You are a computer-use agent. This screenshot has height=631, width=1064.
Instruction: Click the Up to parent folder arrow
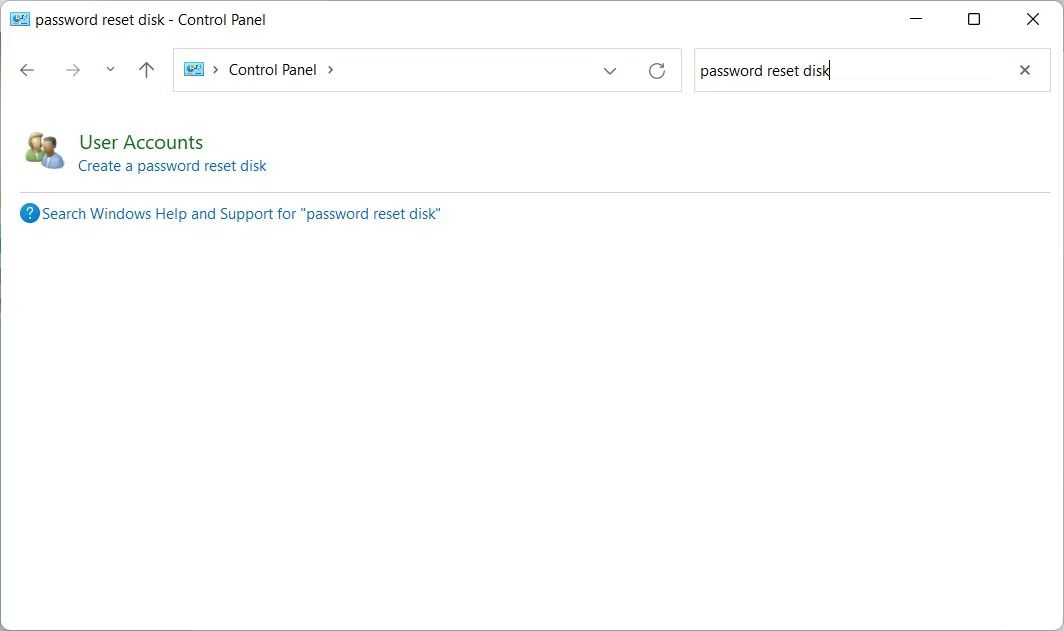tap(146, 70)
